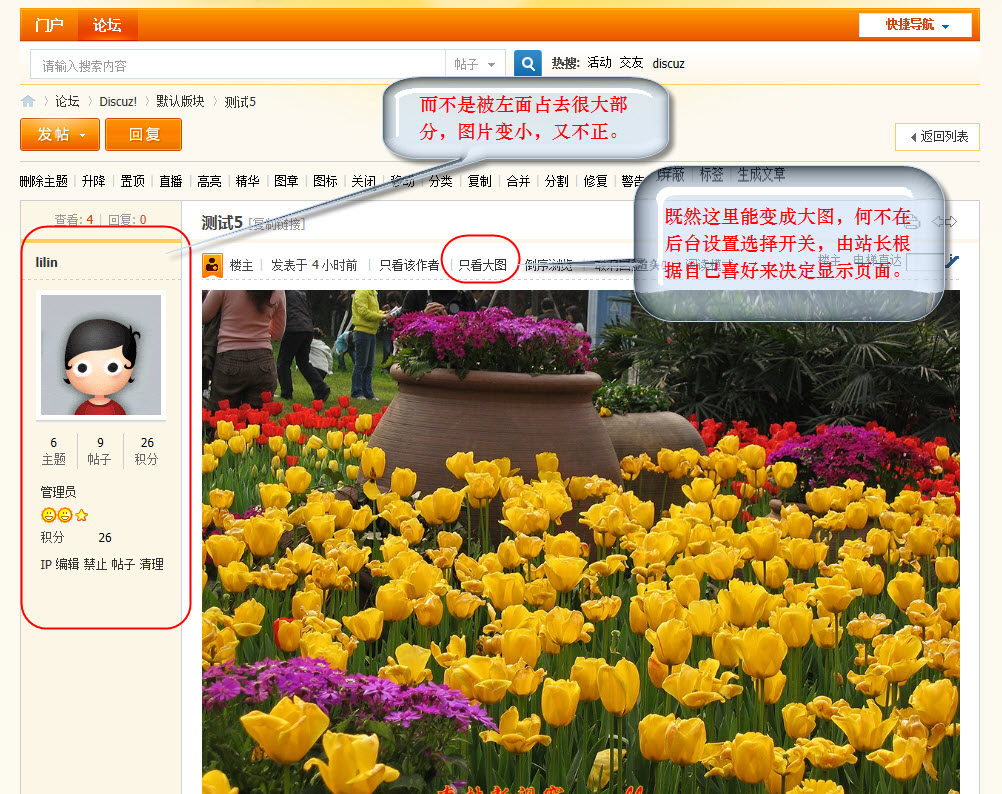Click 图章 moderation option

[x=286, y=181]
